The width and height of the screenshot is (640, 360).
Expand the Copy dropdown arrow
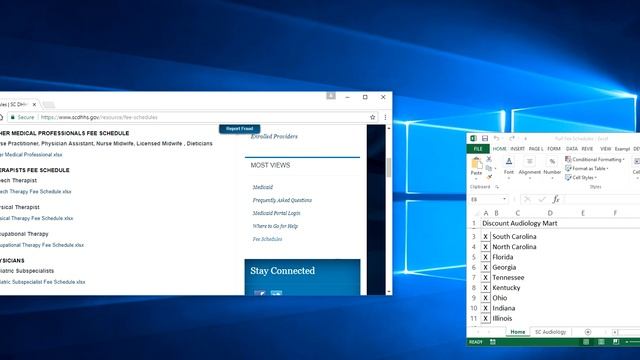pyautogui.click(x=495, y=168)
